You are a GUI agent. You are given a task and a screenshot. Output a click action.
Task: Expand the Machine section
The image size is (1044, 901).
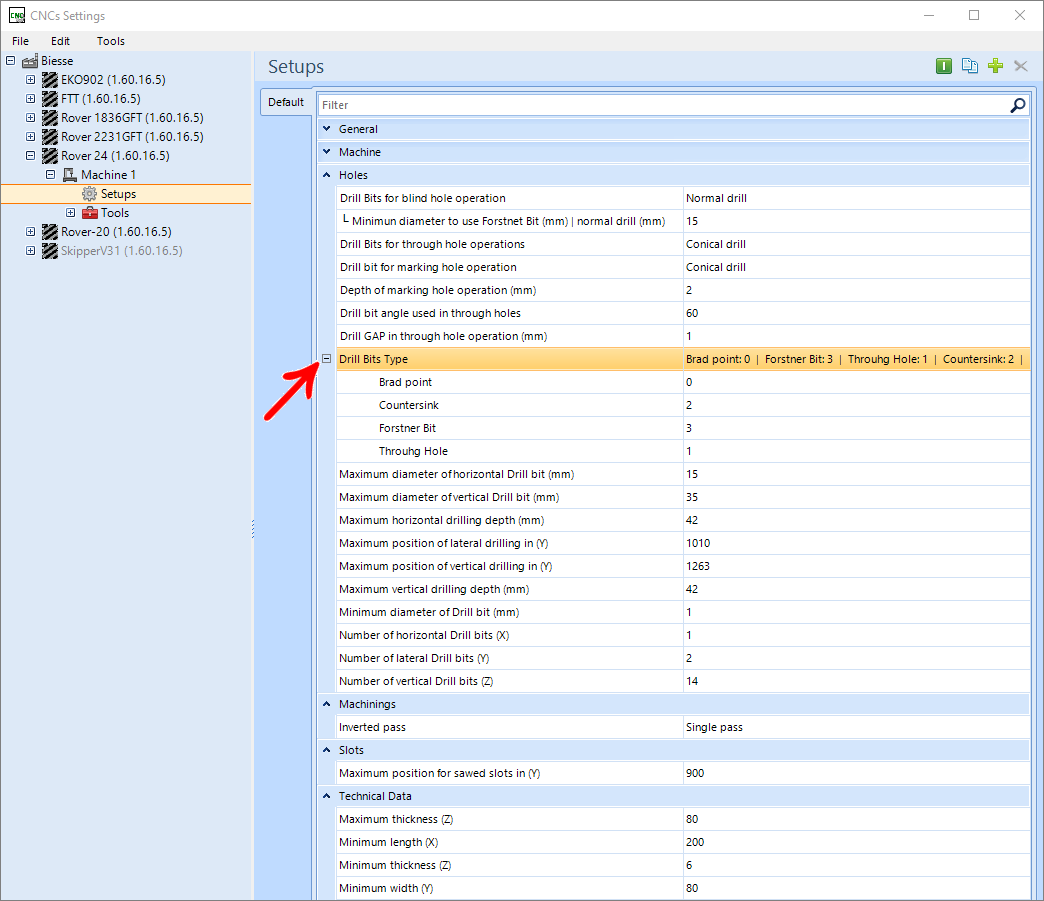click(327, 152)
